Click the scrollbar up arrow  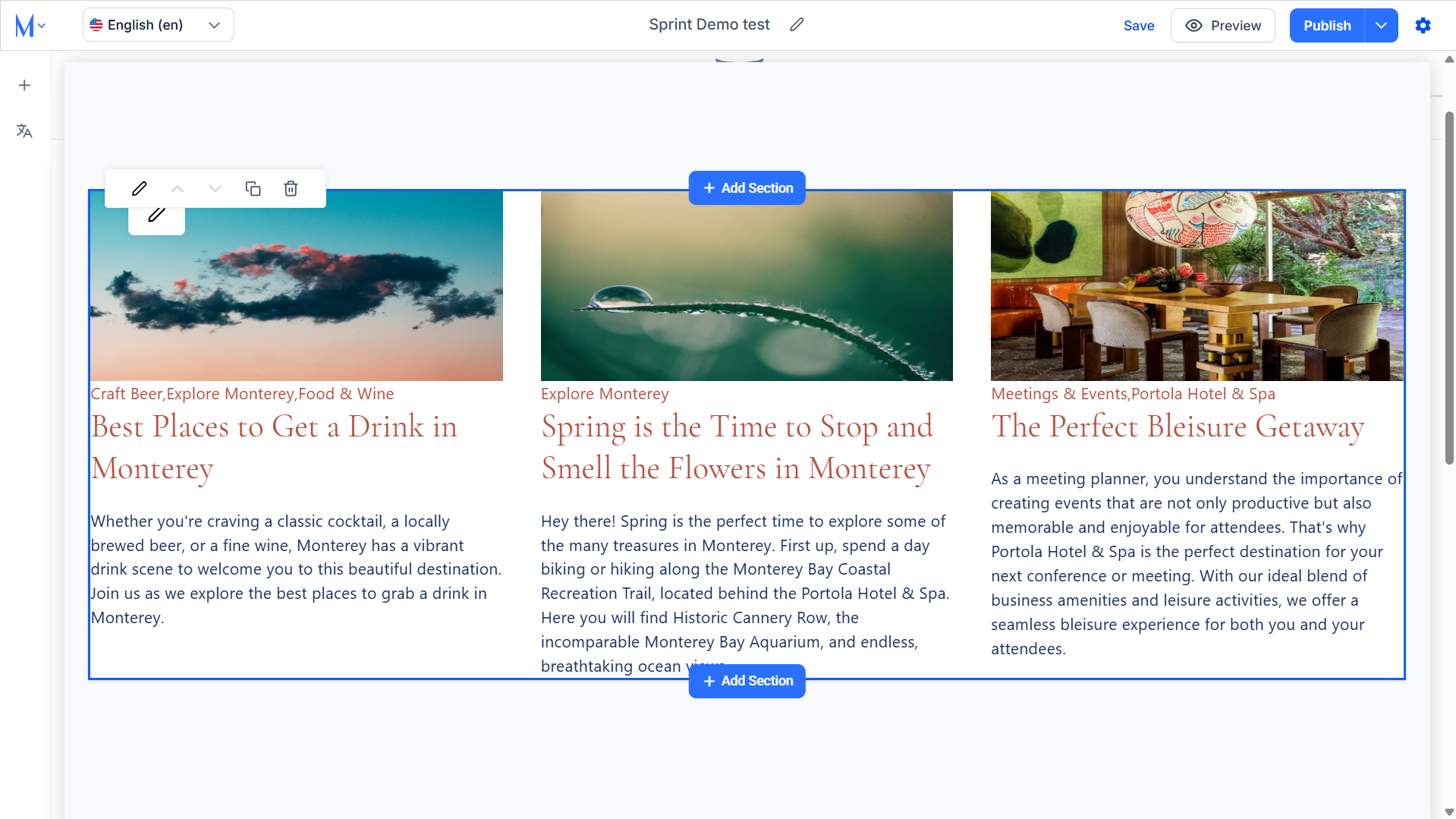click(1449, 58)
